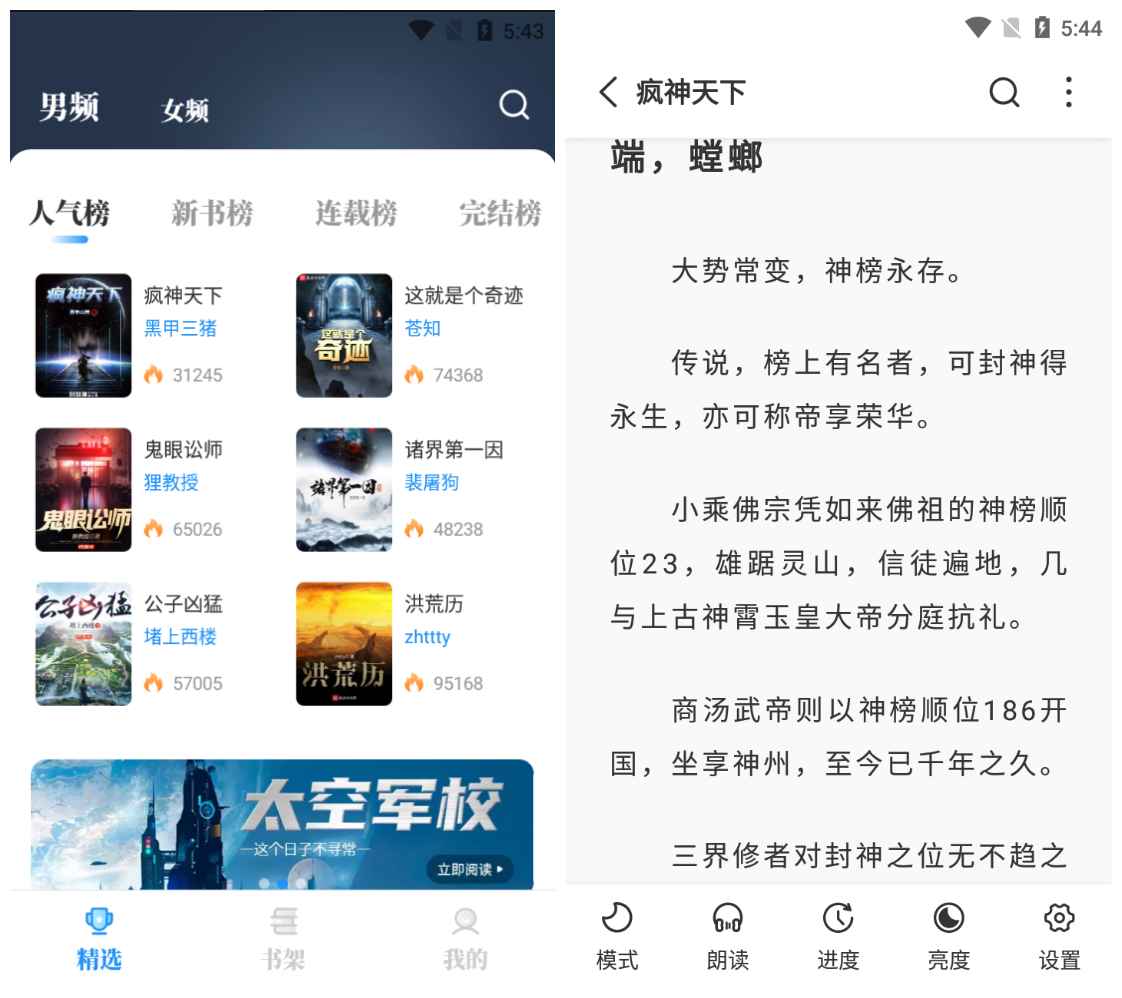
Task: Open the three-dot overflow menu in the reader
Action: click(1068, 92)
